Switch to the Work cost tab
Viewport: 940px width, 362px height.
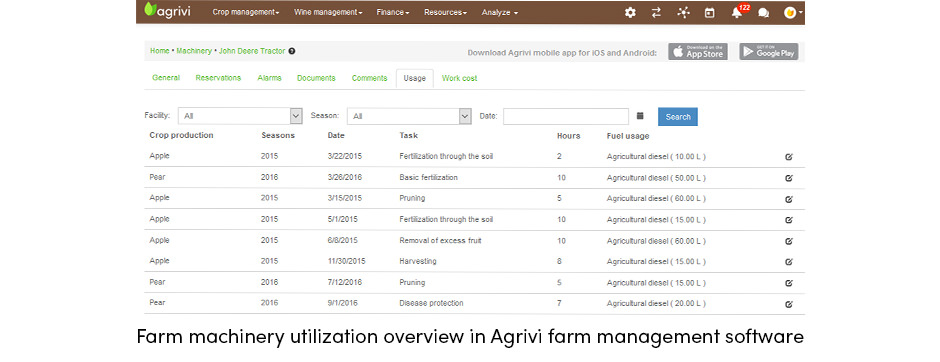459,78
